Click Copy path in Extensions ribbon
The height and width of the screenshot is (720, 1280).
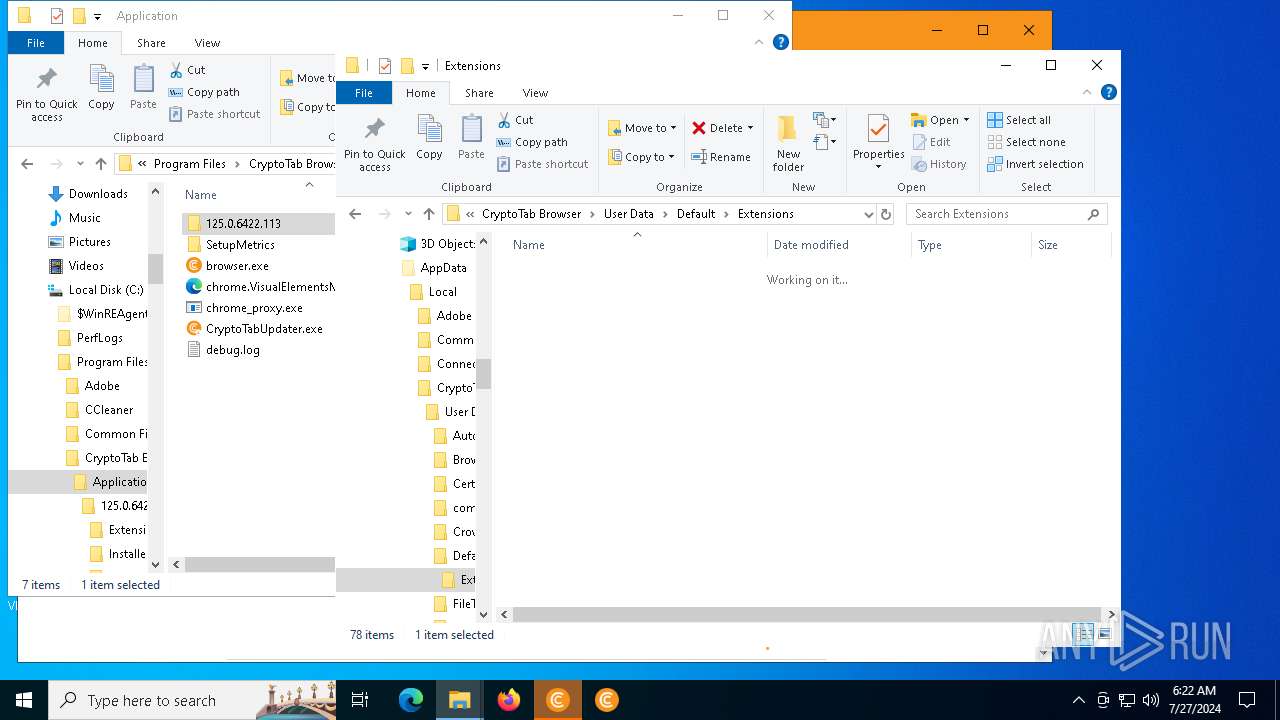(x=532, y=142)
